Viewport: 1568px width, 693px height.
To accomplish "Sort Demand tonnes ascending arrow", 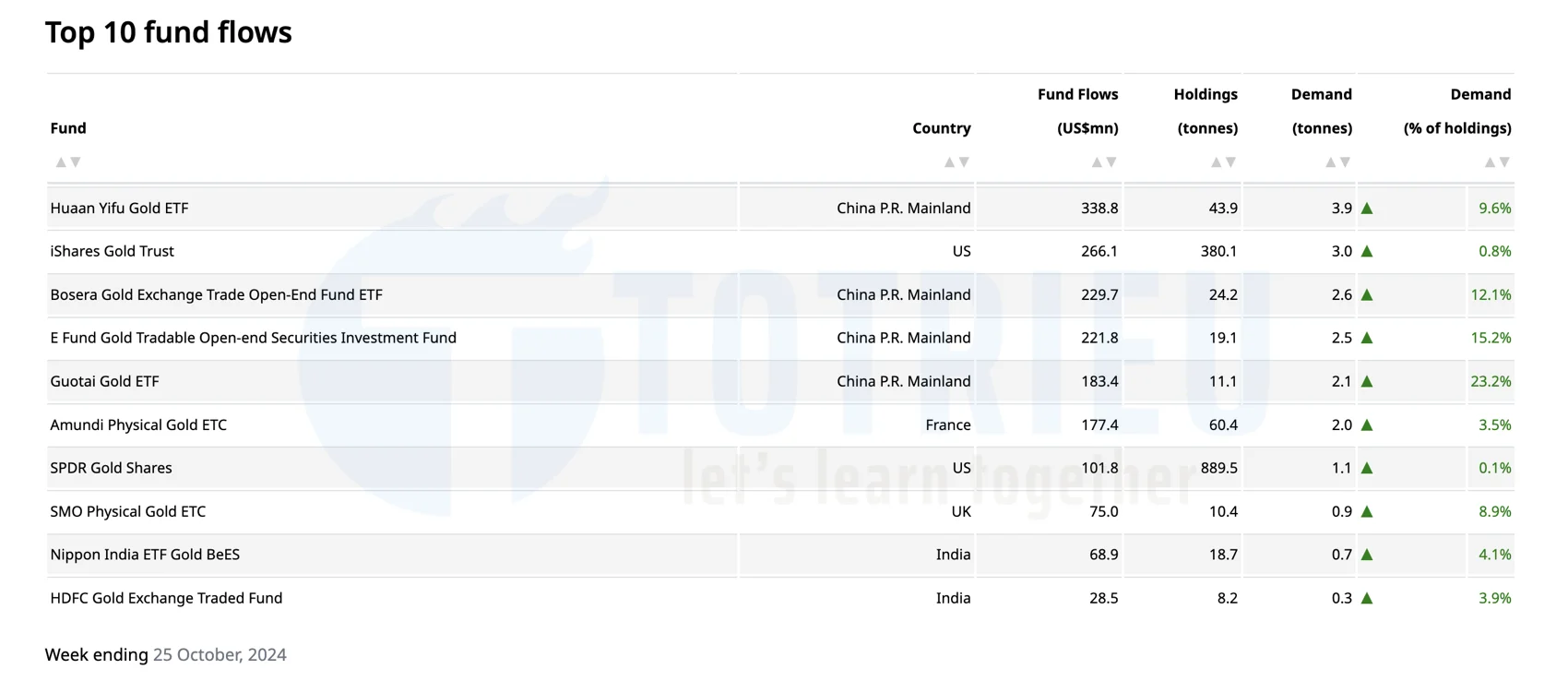I will [x=1330, y=162].
